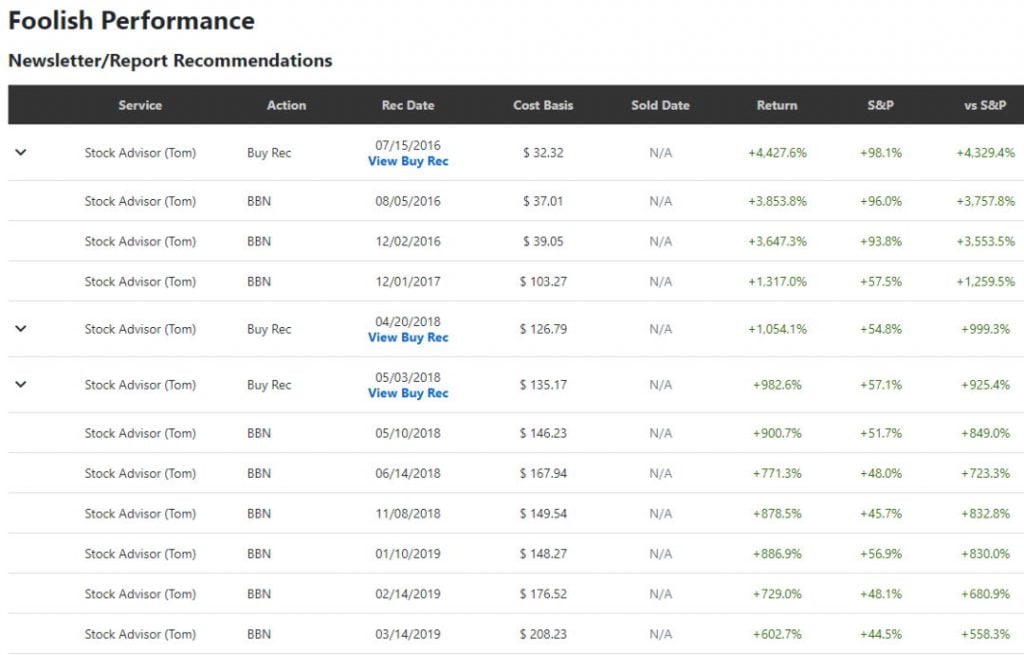This screenshot has width=1024, height=655.
Task: Click BBN action in the 03/14/2019 row
Action: [x=259, y=634]
